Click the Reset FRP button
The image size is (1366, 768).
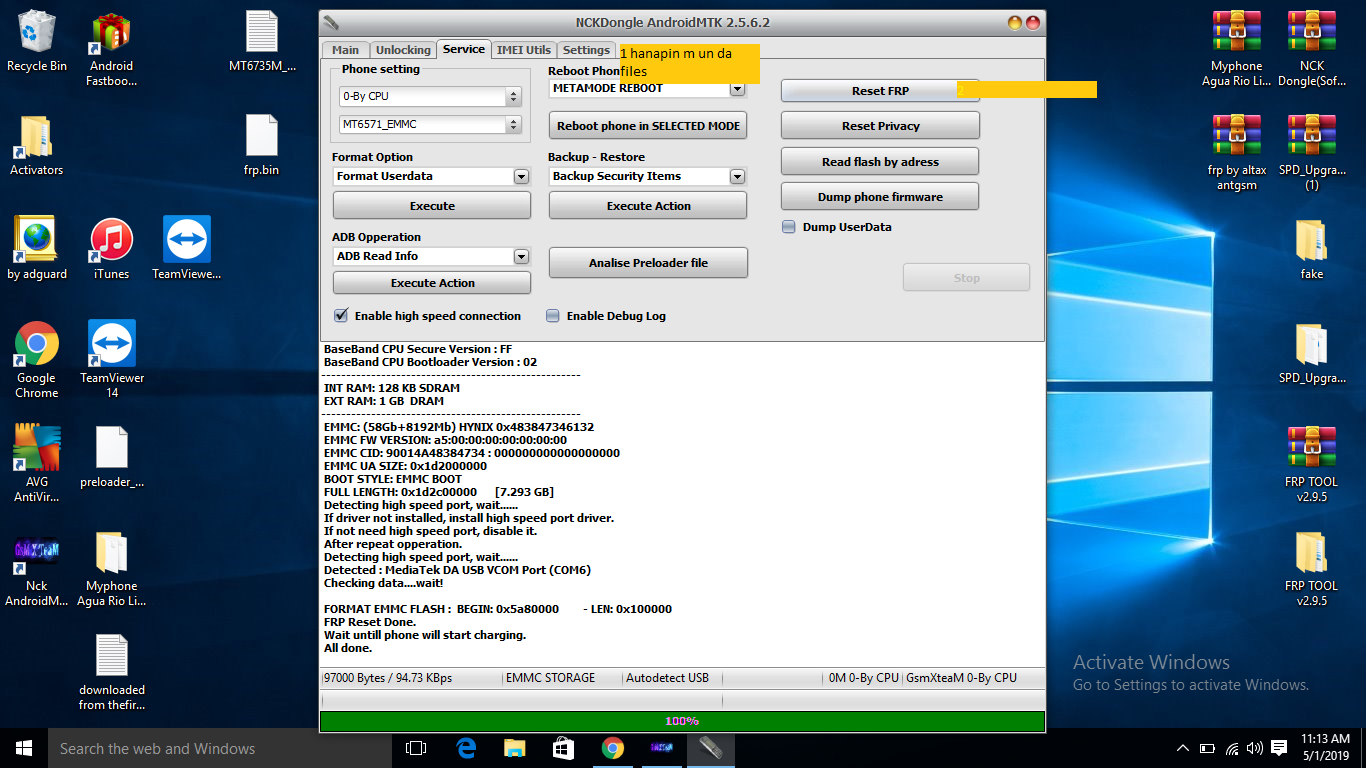pyautogui.click(x=880, y=91)
